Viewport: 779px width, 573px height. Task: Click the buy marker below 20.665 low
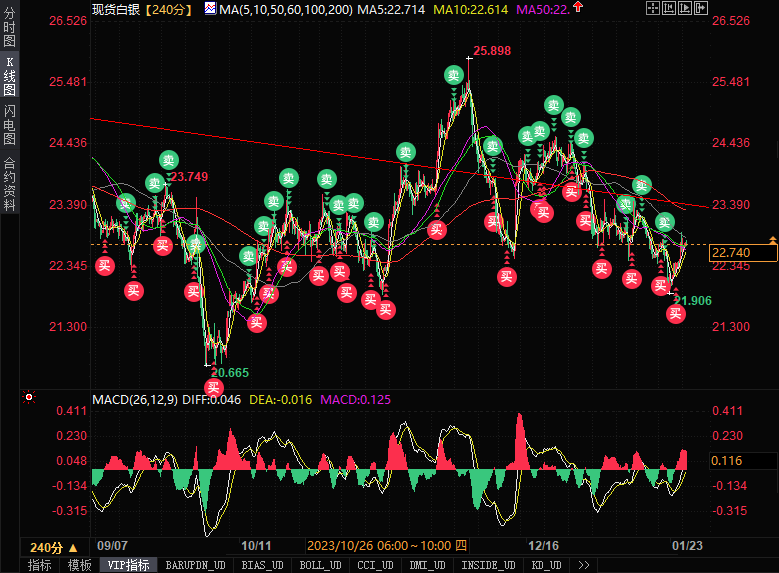coord(214,387)
